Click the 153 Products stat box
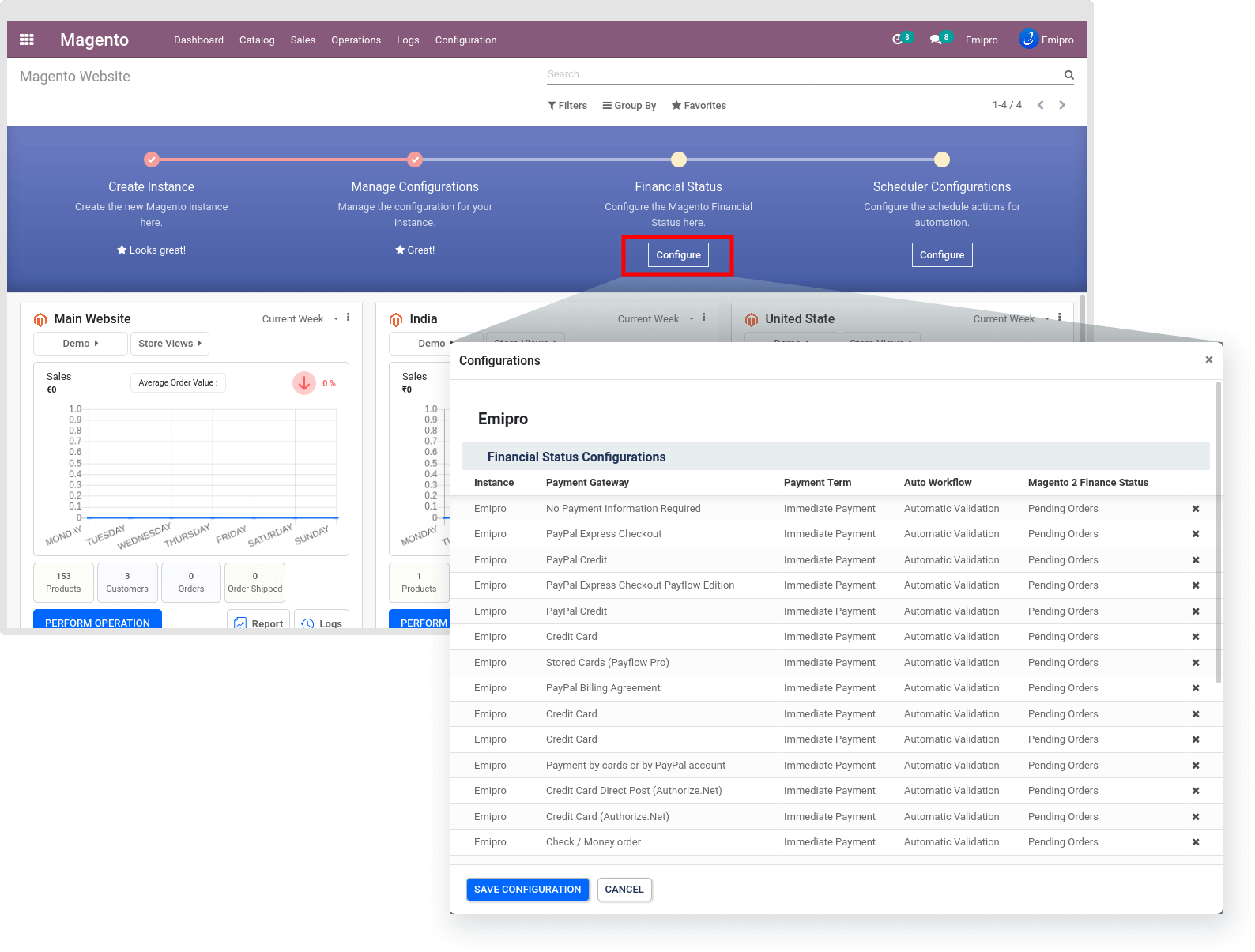Screen dimensions: 1255x952 tap(63, 582)
